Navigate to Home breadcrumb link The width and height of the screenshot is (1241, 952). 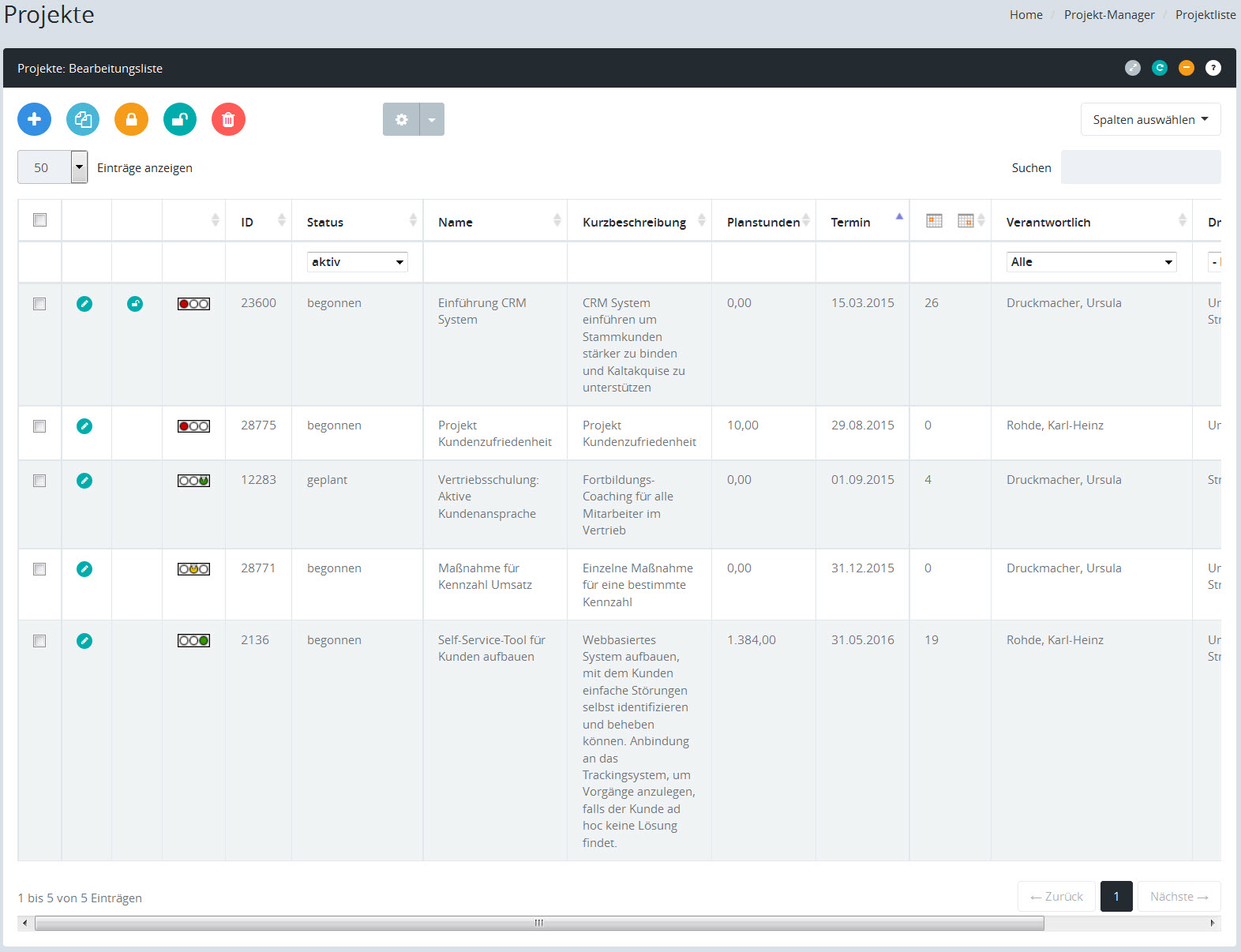(x=1025, y=15)
